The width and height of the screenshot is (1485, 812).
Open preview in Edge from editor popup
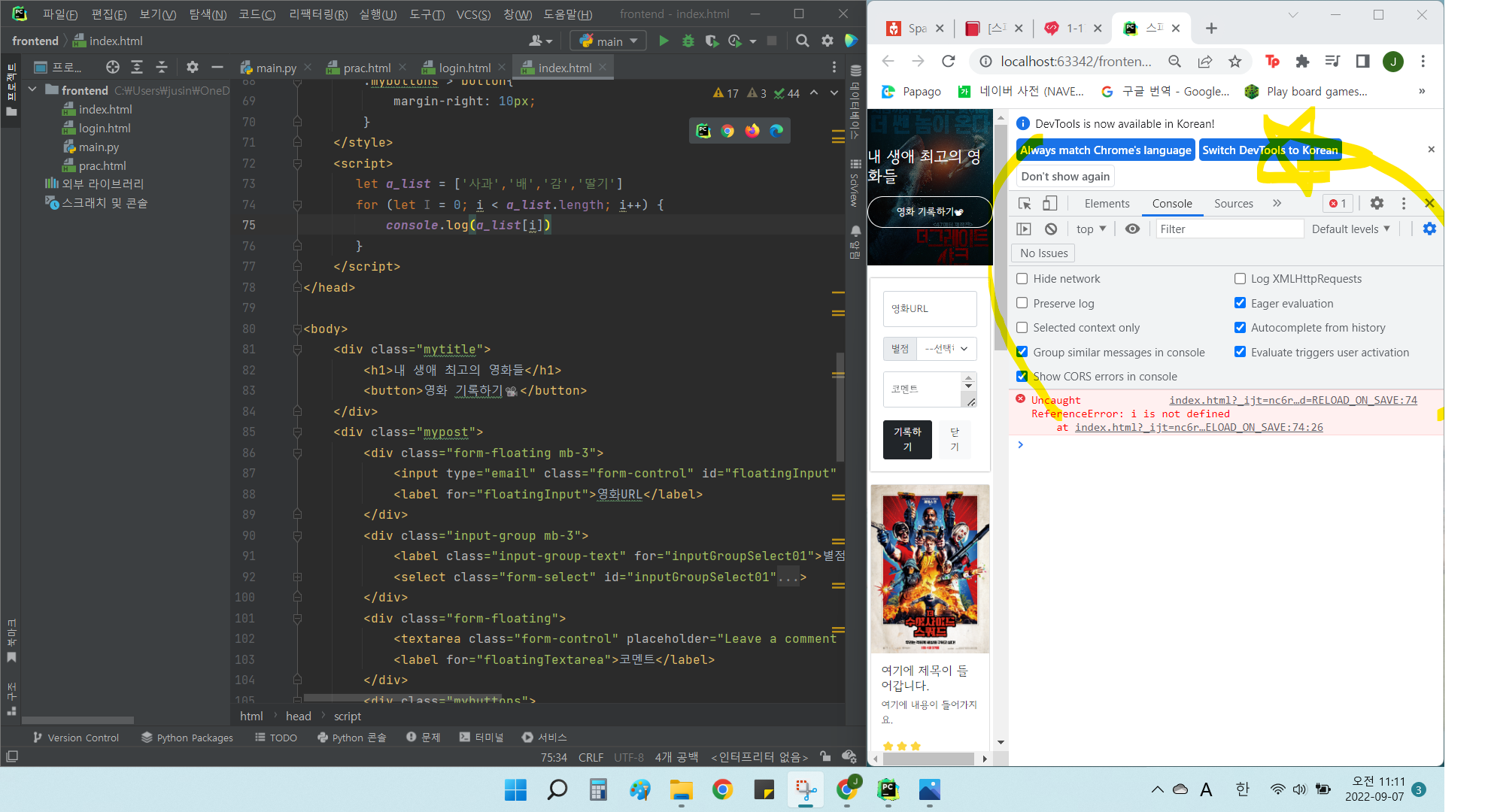click(776, 131)
